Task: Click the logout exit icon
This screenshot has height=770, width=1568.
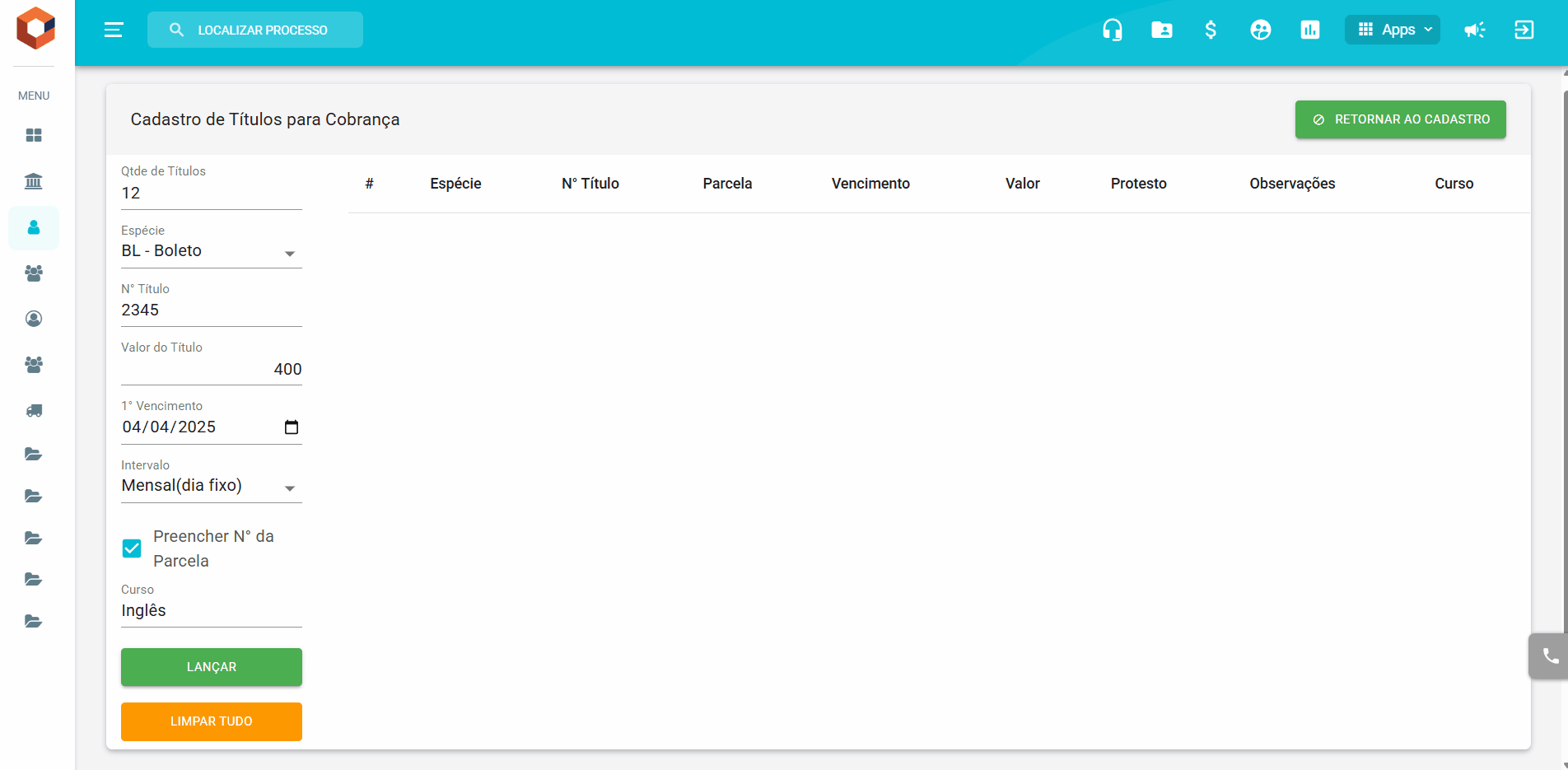Action: 1524,30
